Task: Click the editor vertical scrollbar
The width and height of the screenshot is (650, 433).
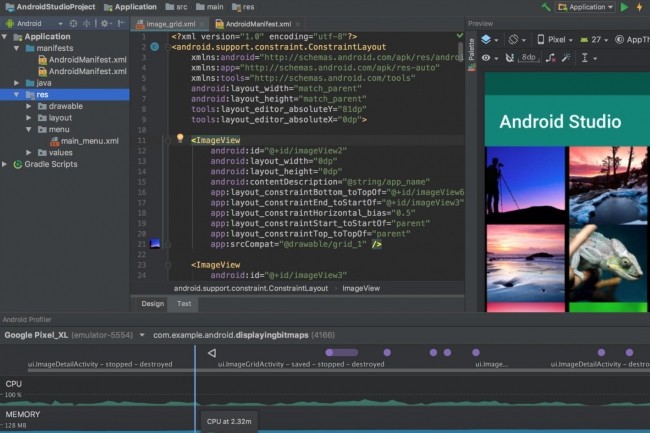Action: pyautogui.click(x=461, y=51)
